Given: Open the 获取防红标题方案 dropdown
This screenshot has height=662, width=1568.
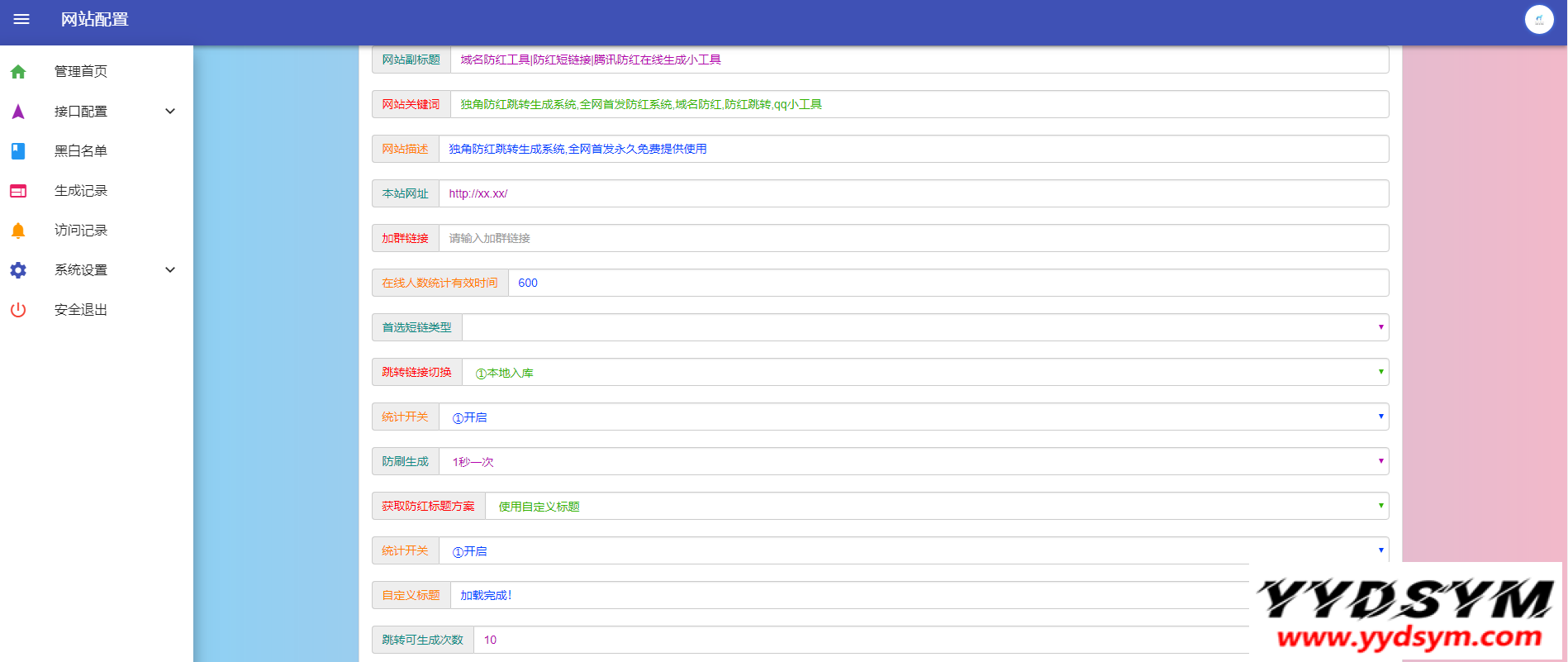Looking at the screenshot, I should point(936,506).
